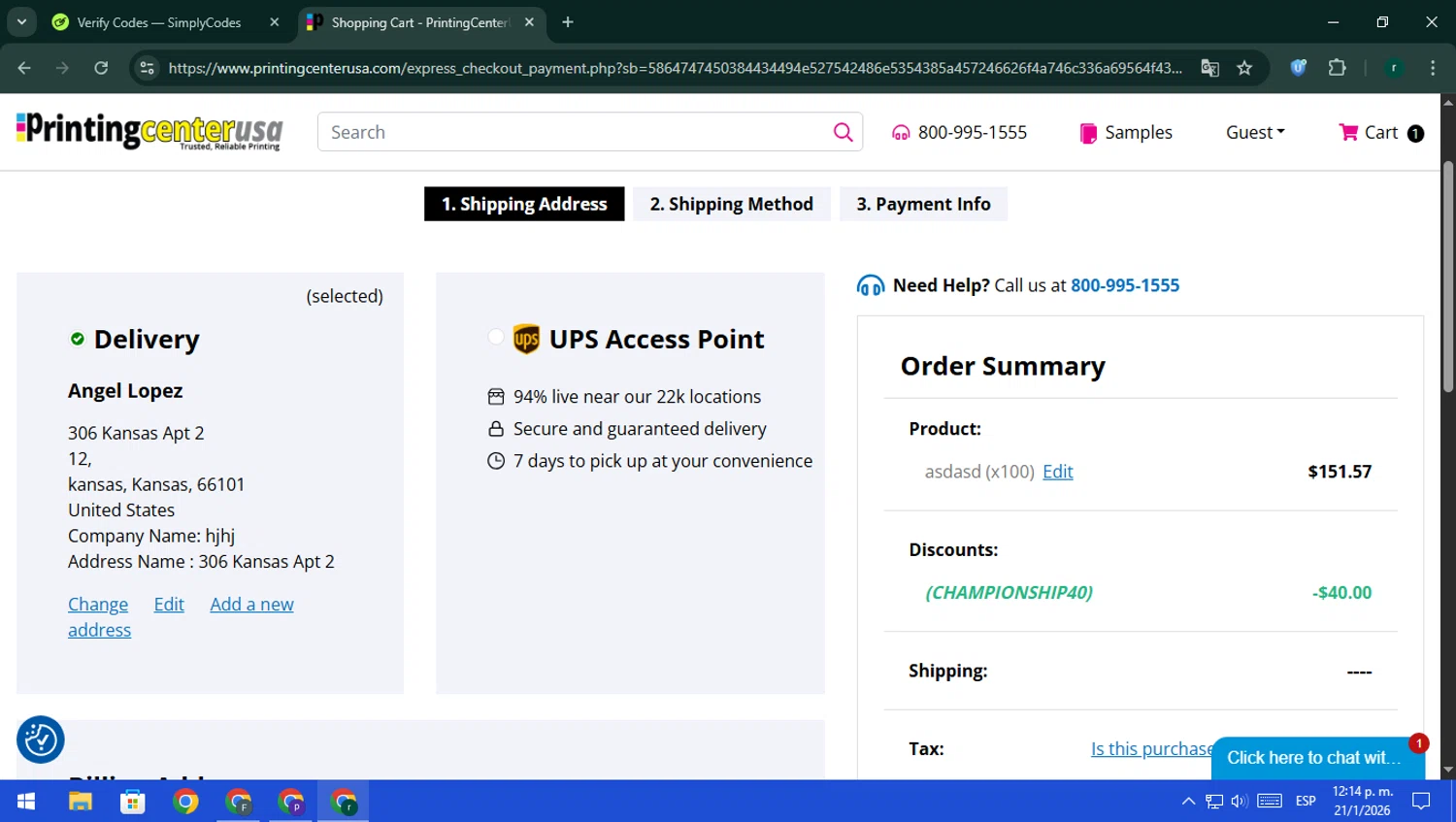Image resolution: width=1456 pixels, height=822 pixels.
Task: Click the ESP language indicator in the taskbar
Action: [x=1306, y=802]
